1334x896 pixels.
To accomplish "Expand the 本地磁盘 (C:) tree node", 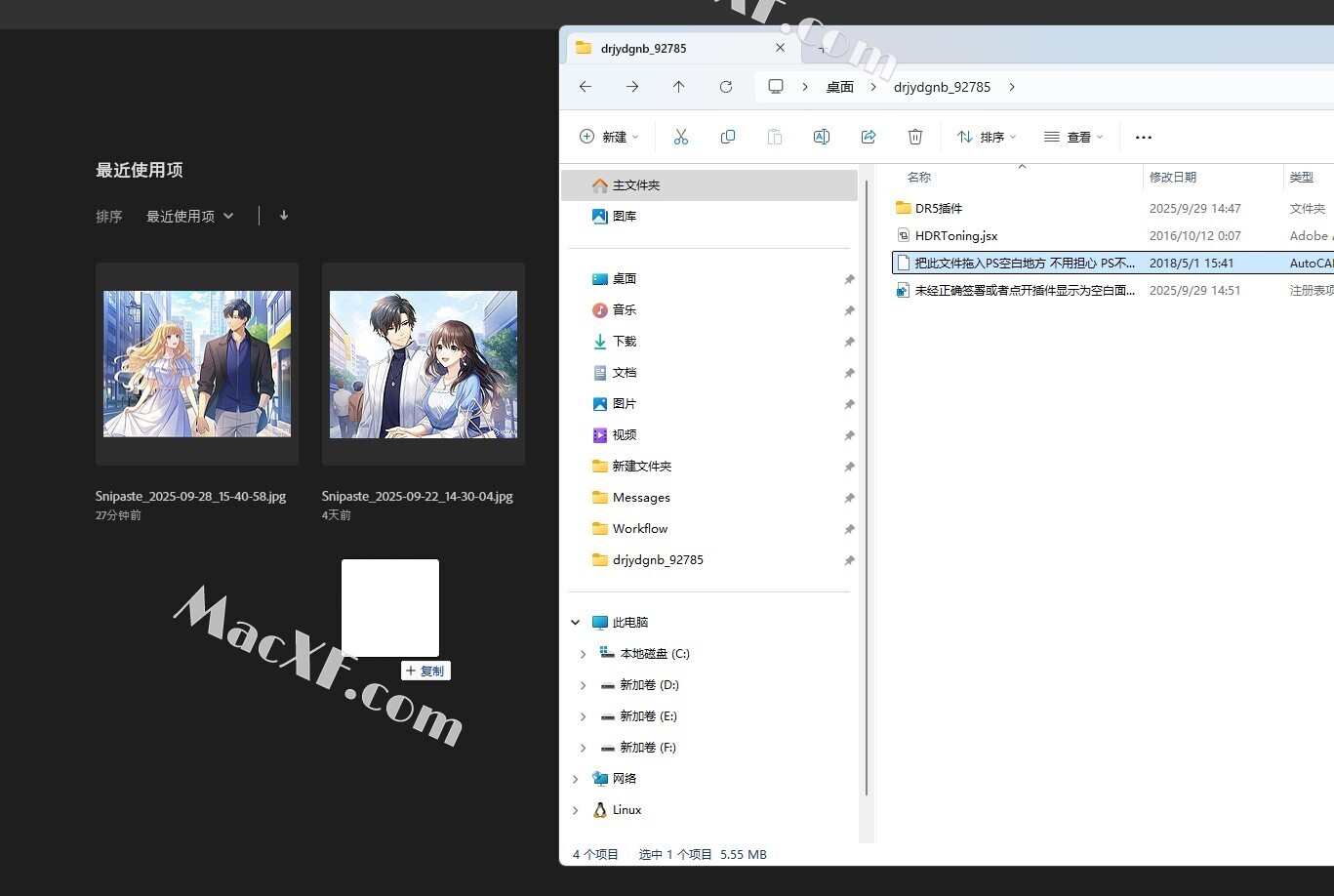I will click(583, 654).
